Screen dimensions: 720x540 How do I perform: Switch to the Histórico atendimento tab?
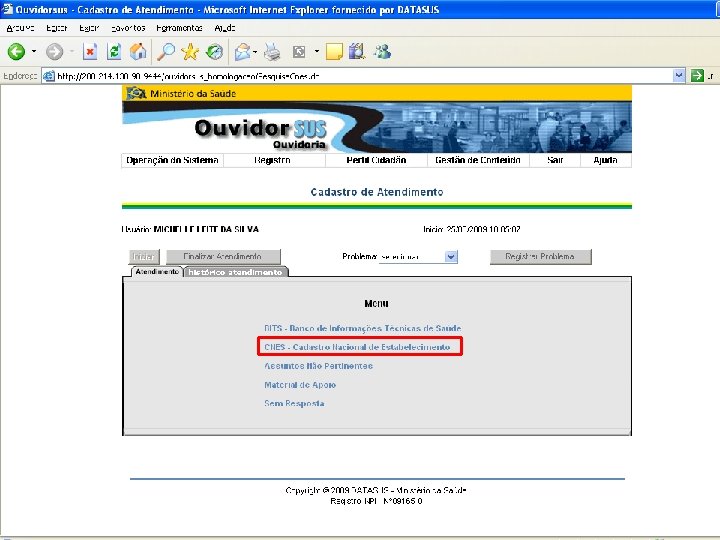[236, 272]
